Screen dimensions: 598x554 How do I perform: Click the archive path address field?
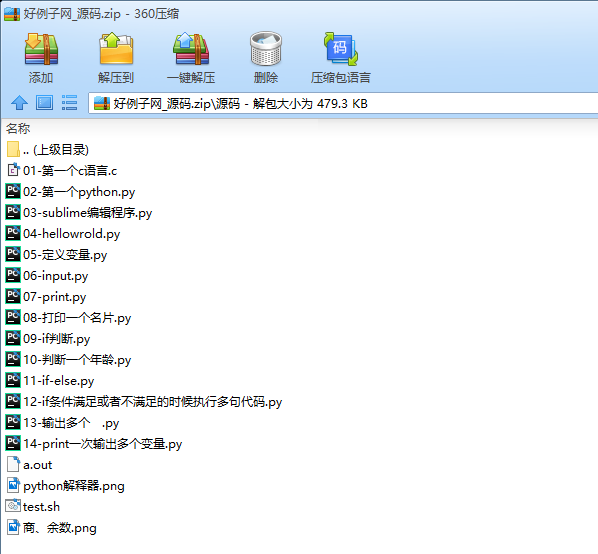coord(343,103)
